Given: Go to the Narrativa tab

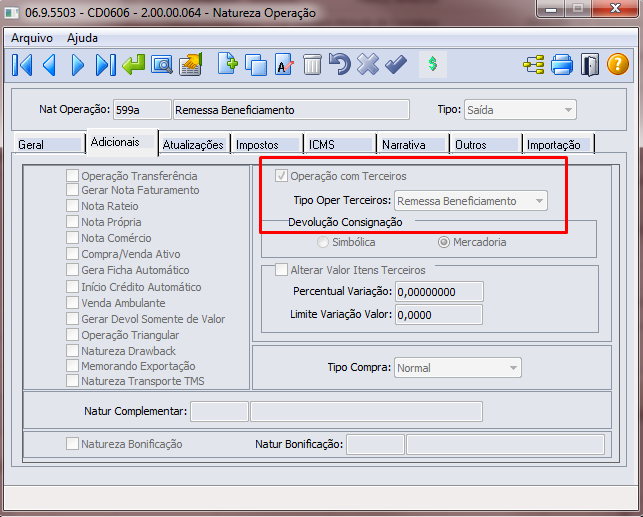Looking at the screenshot, I should tap(413, 144).
